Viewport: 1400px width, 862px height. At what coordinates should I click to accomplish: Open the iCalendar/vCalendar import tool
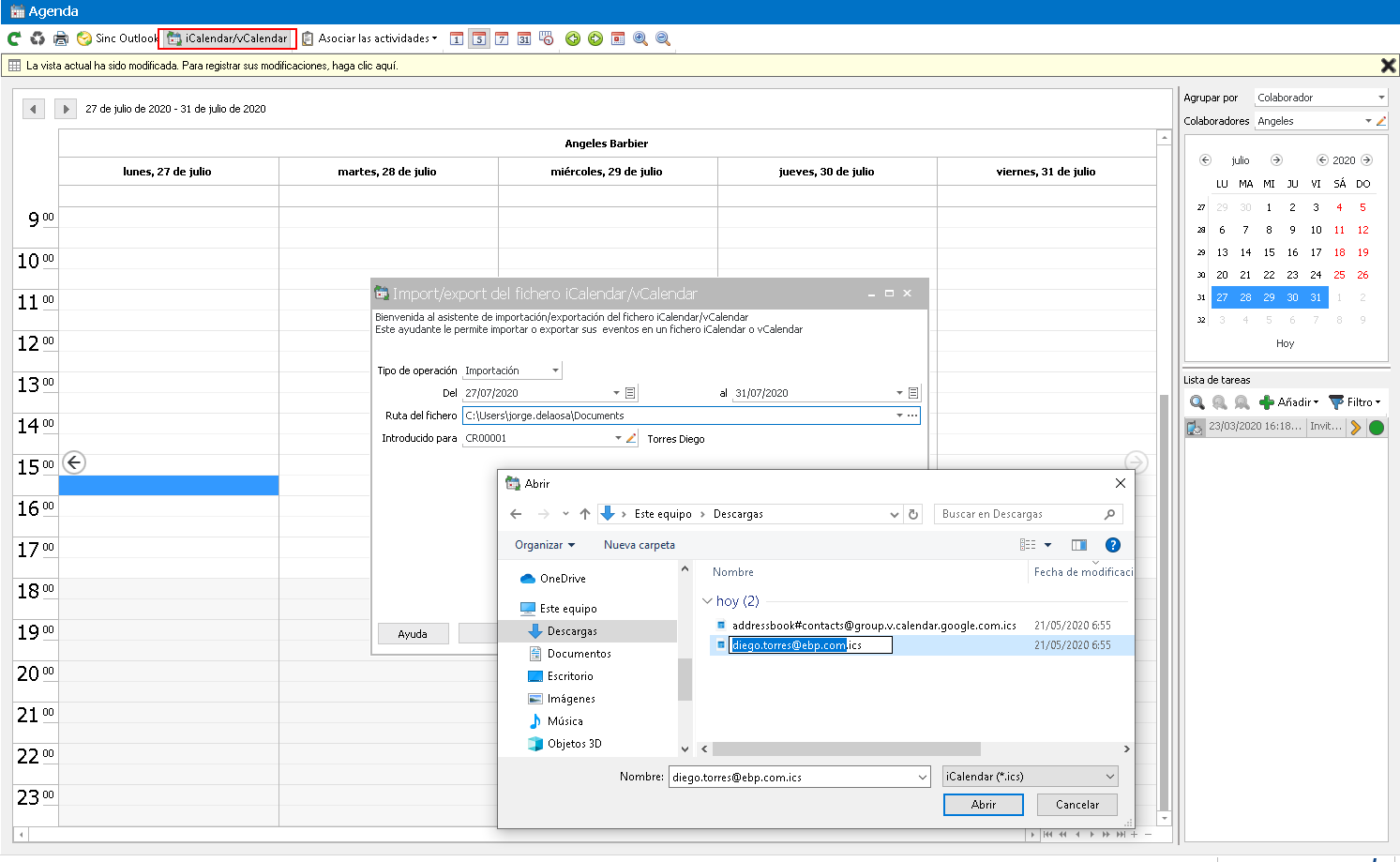pyautogui.click(x=227, y=38)
